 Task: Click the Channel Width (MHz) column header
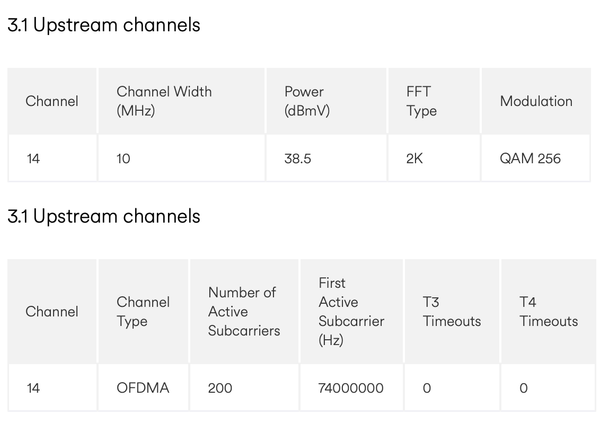[164, 101]
